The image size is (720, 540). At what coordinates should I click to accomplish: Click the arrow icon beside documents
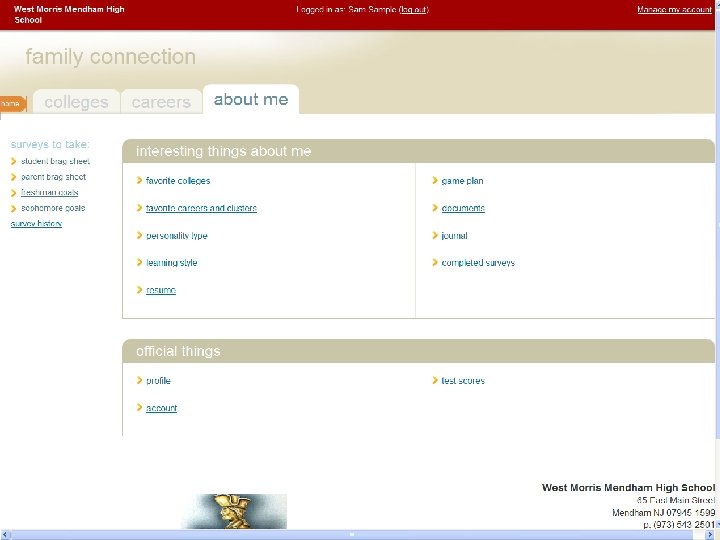click(x=435, y=208)
